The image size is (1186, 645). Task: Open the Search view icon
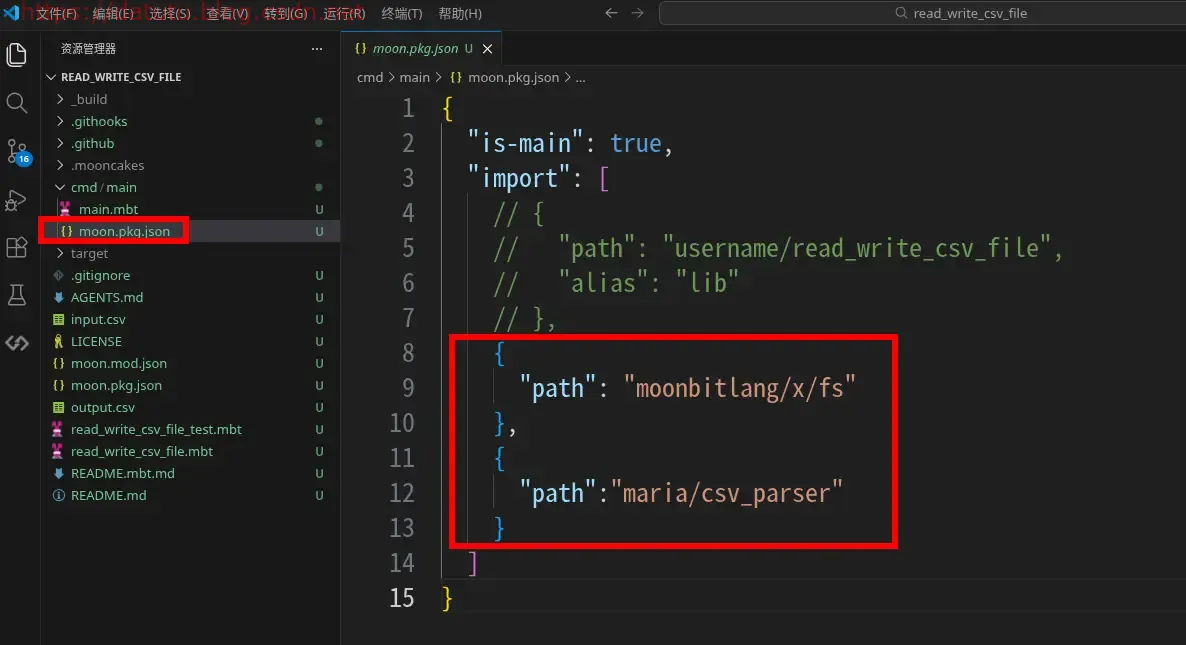[x=16, y=103]
